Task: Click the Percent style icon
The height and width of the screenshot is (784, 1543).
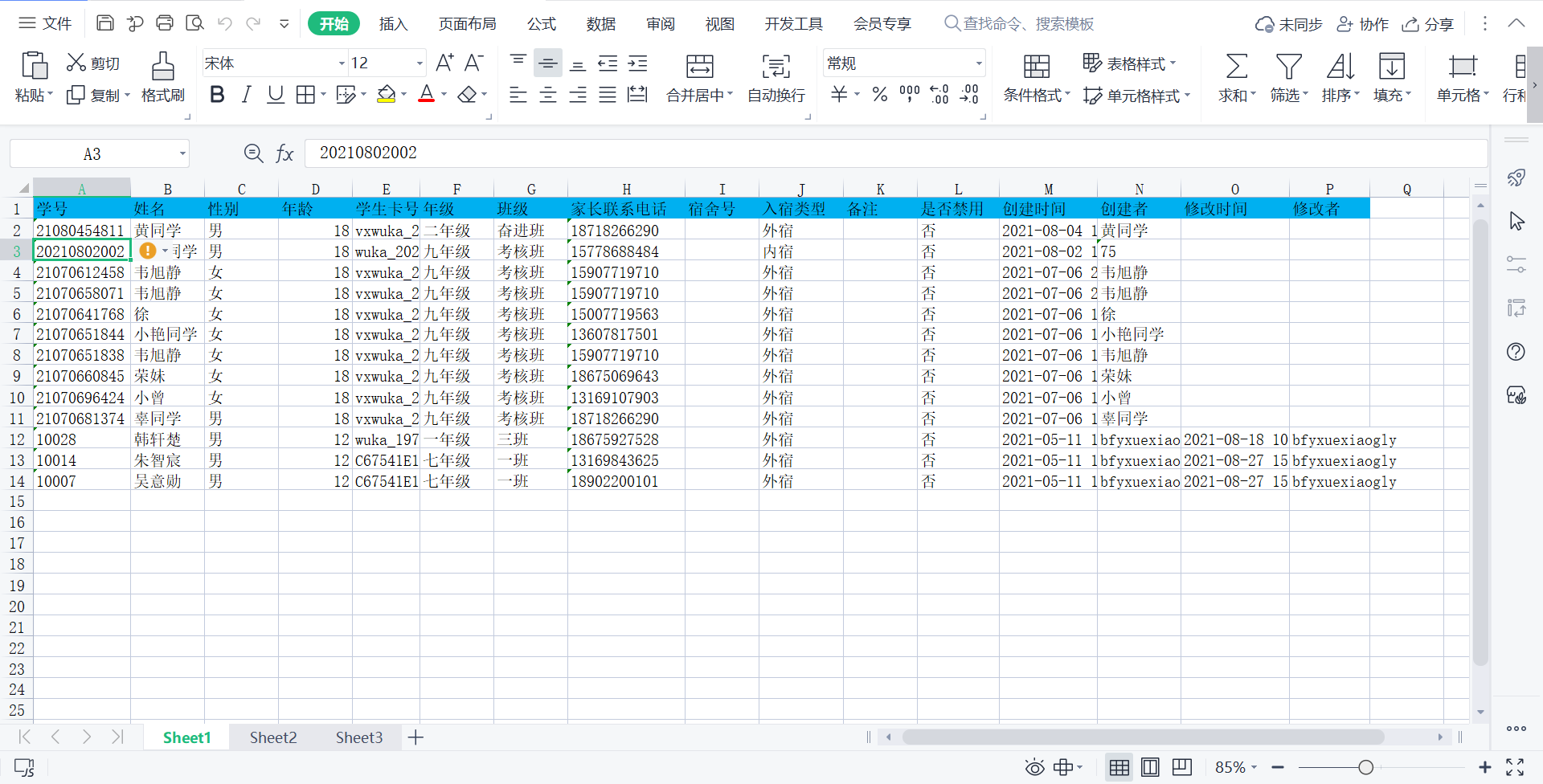Action: [880, 95]
